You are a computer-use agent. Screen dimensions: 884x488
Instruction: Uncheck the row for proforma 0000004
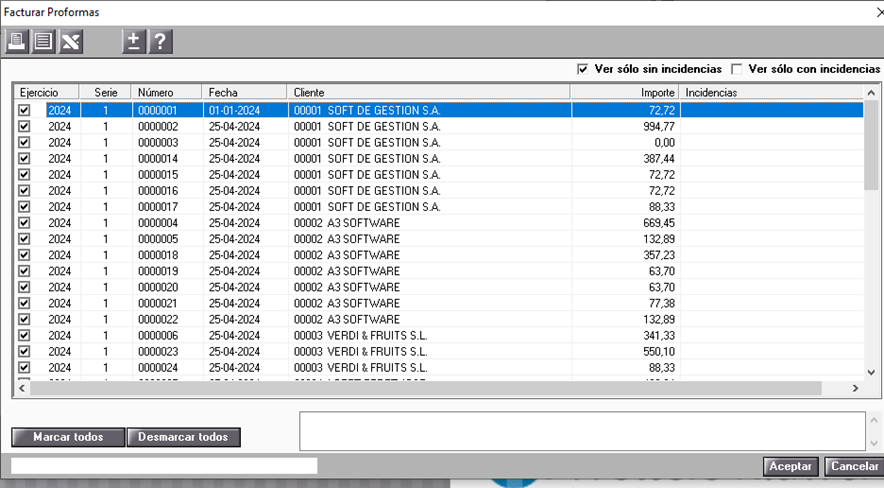pos(24,223)
